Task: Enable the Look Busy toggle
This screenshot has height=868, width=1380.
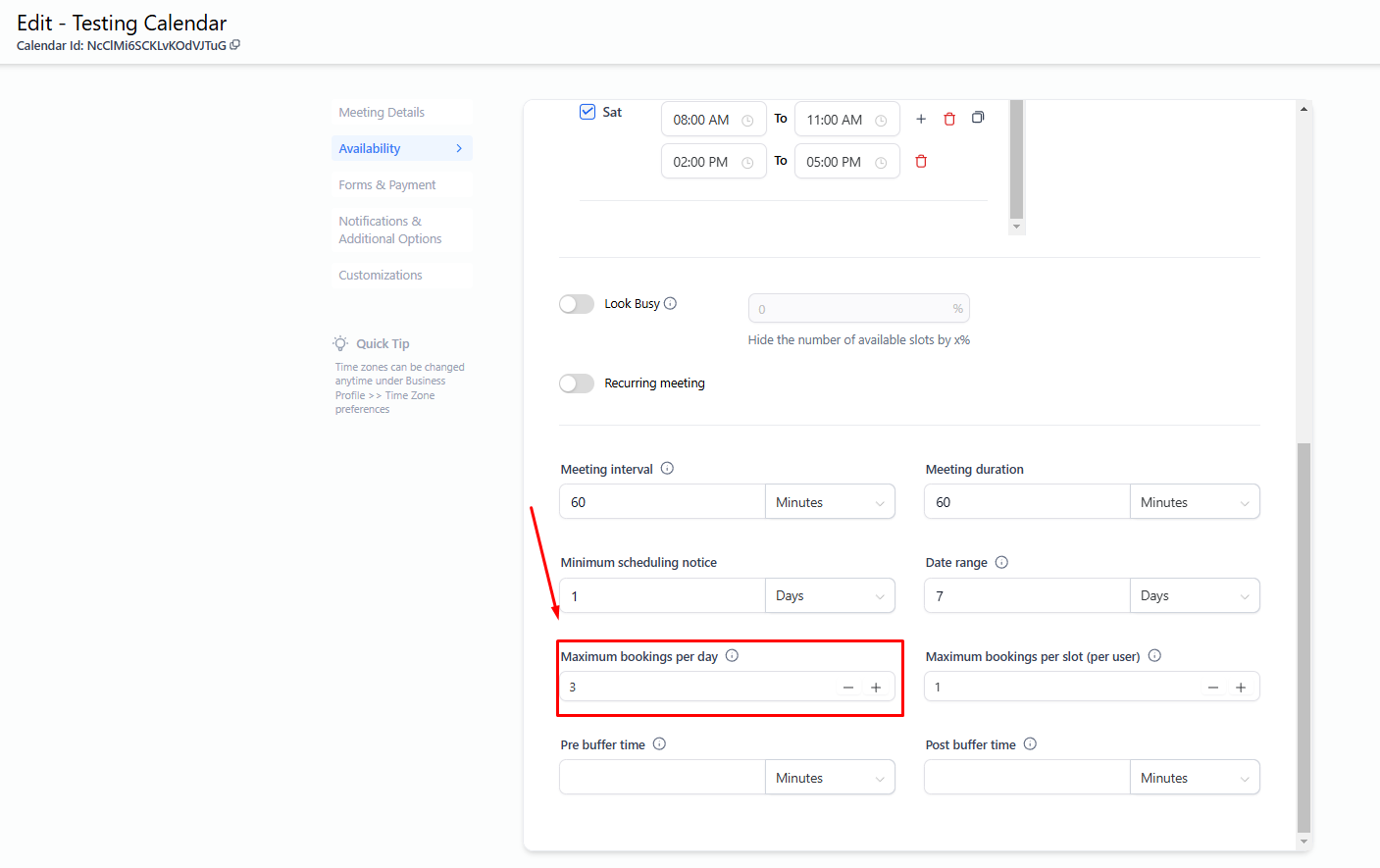Action: coord(577,304)
